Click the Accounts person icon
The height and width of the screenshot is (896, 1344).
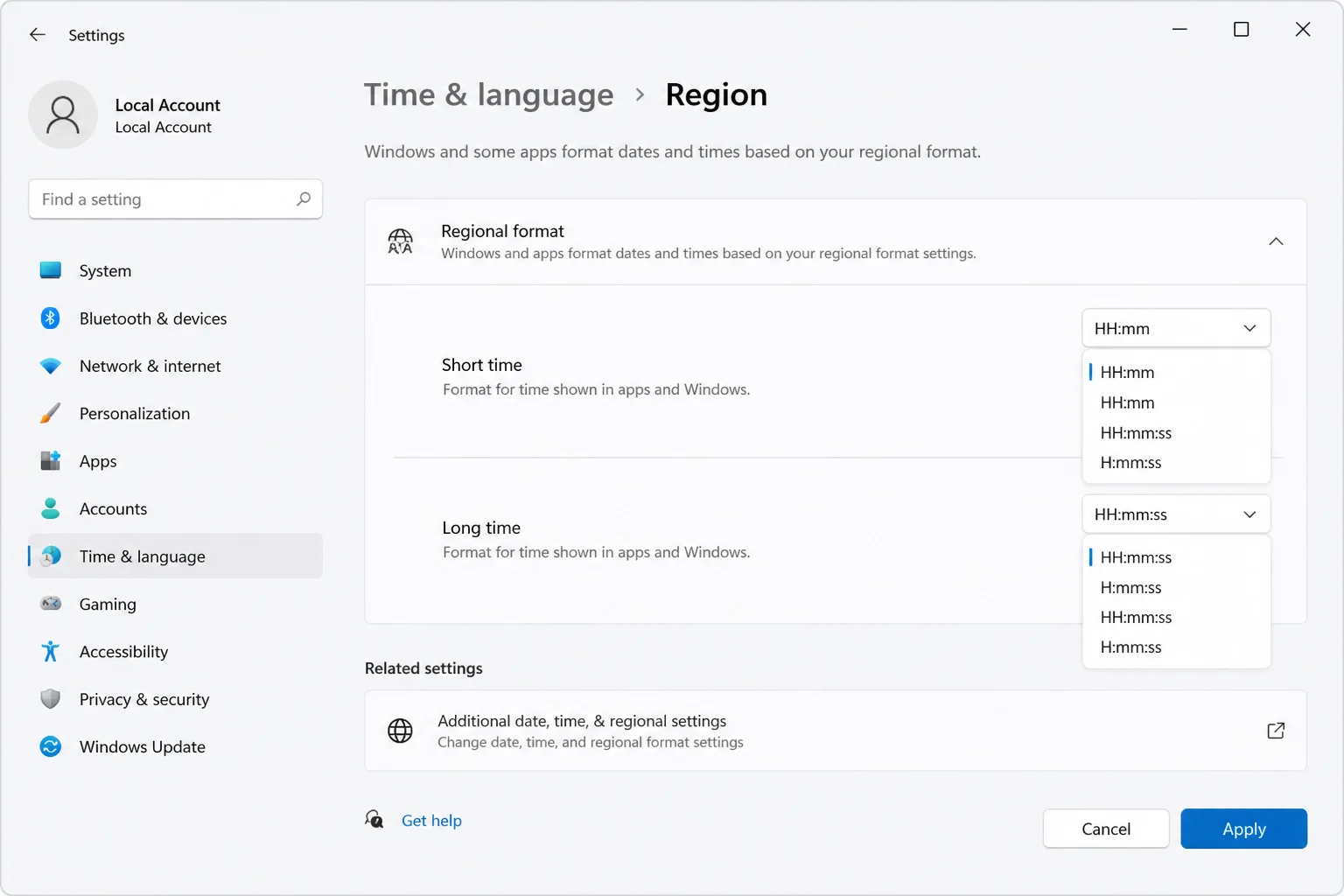(x=51, y=508)
